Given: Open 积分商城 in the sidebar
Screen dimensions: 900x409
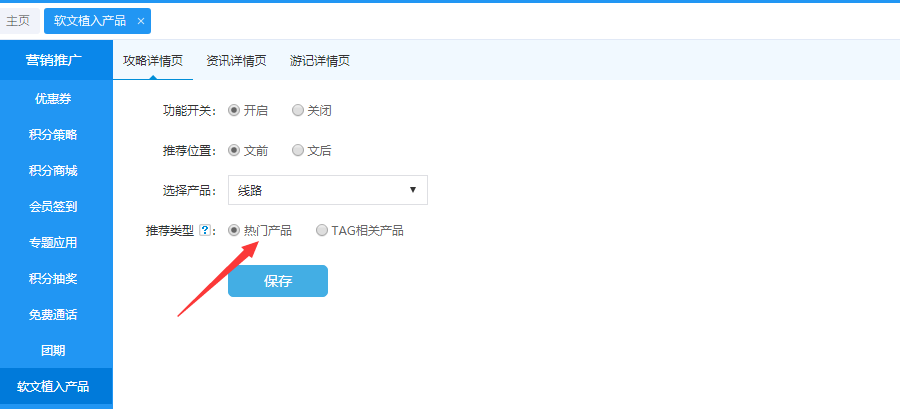Looking at the screenshot, I should pos(53,171).
